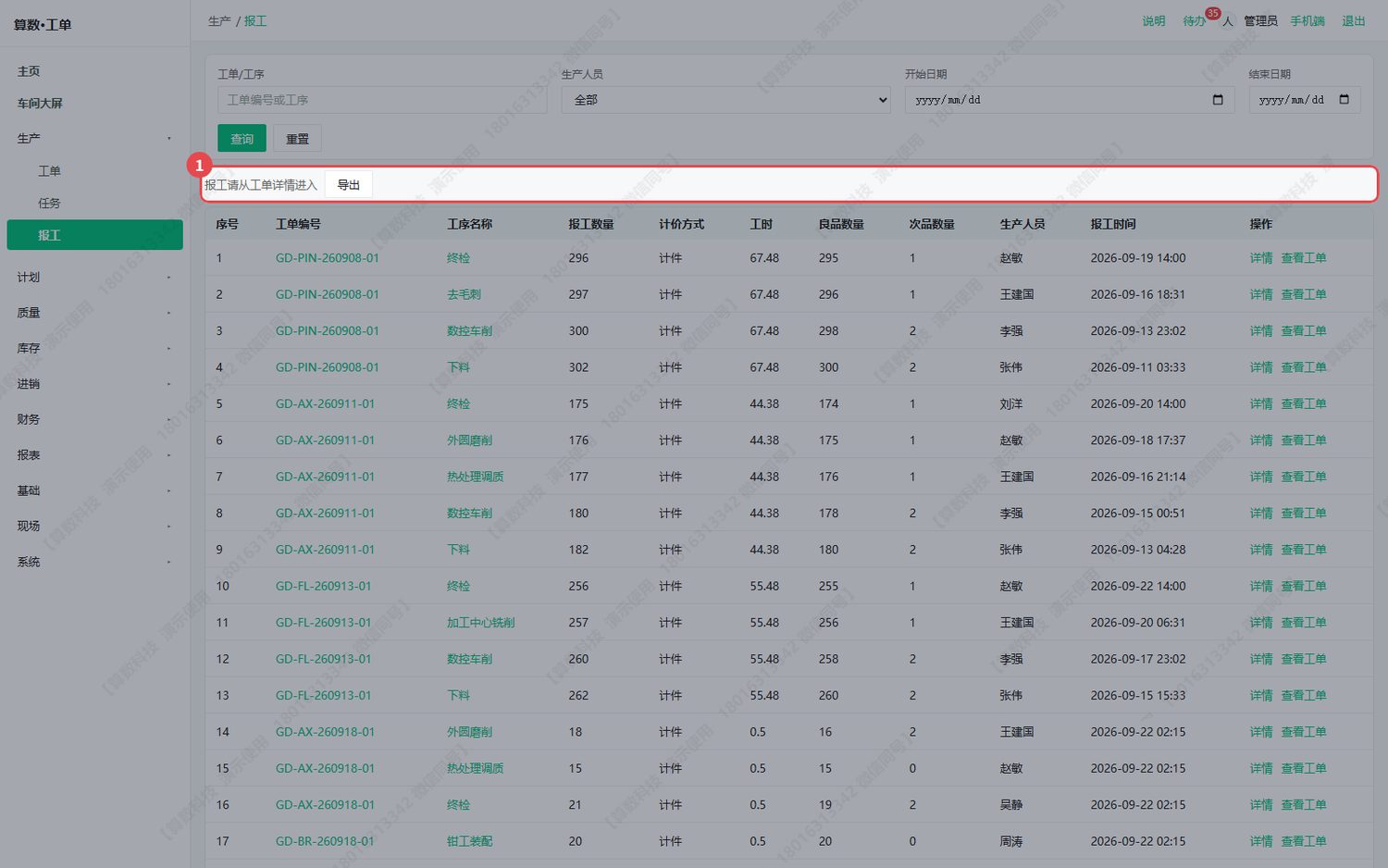1388x868 pixels.
Task: Click 钳工装配 process in row 17
Action: point(469,841)
